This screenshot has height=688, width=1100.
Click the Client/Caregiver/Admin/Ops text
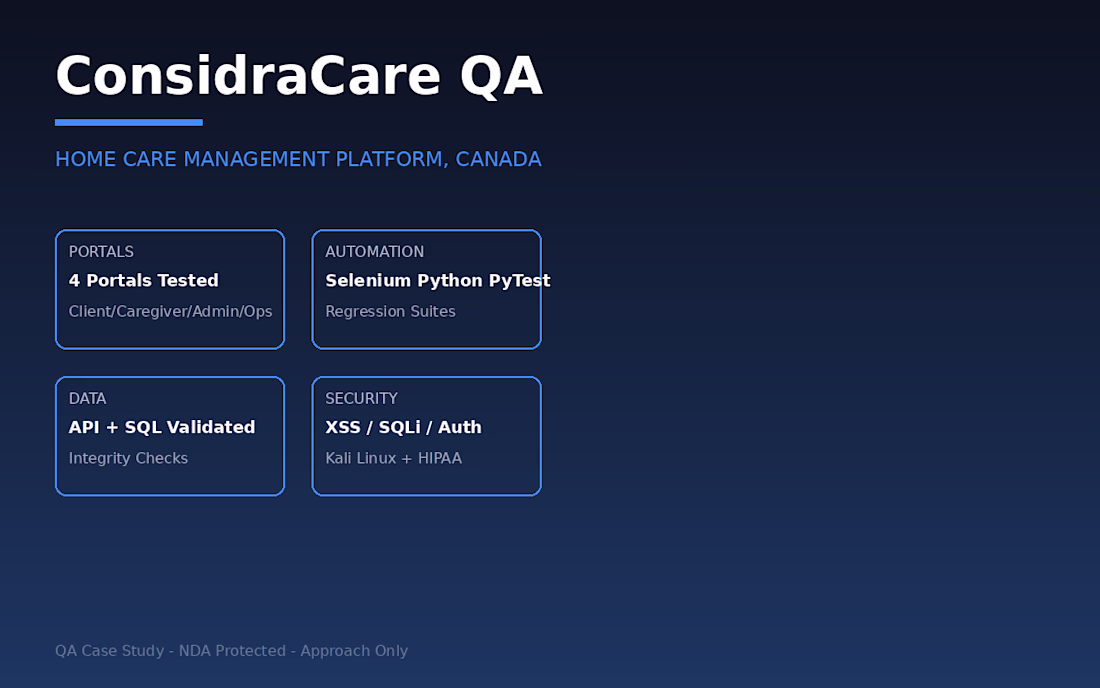coord(170,311)
